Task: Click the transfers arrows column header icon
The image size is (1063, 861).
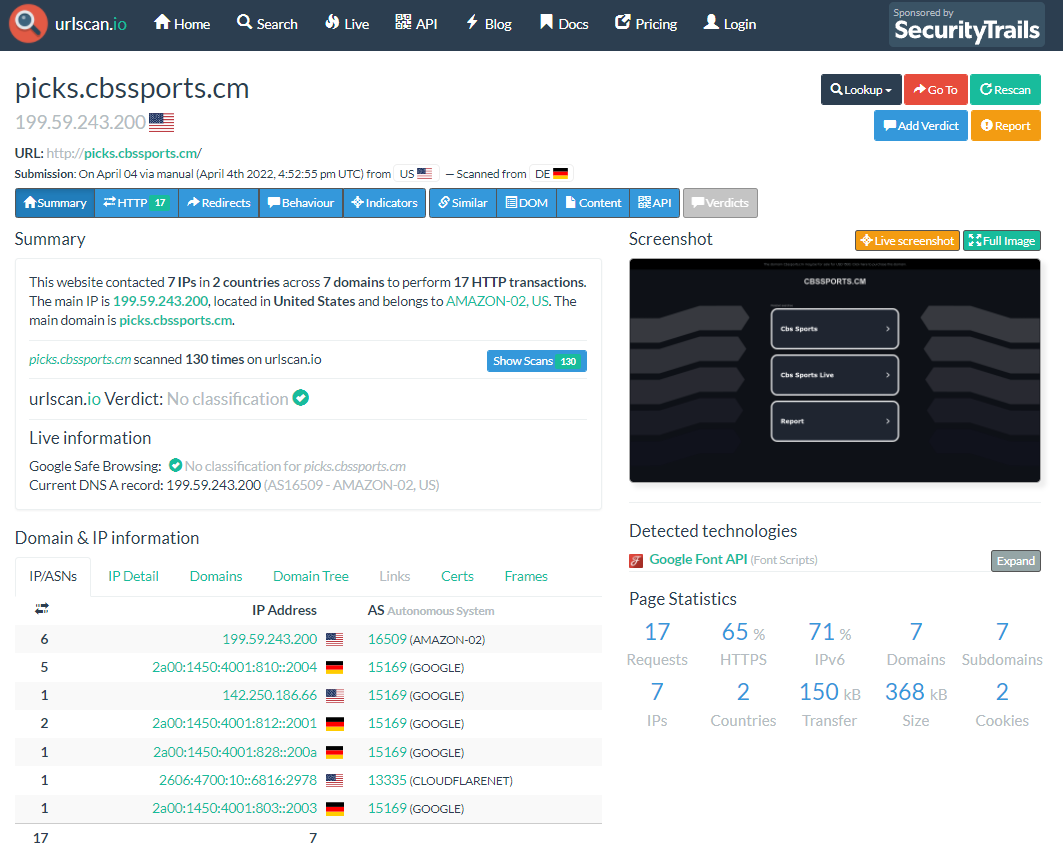Action: 42,609
